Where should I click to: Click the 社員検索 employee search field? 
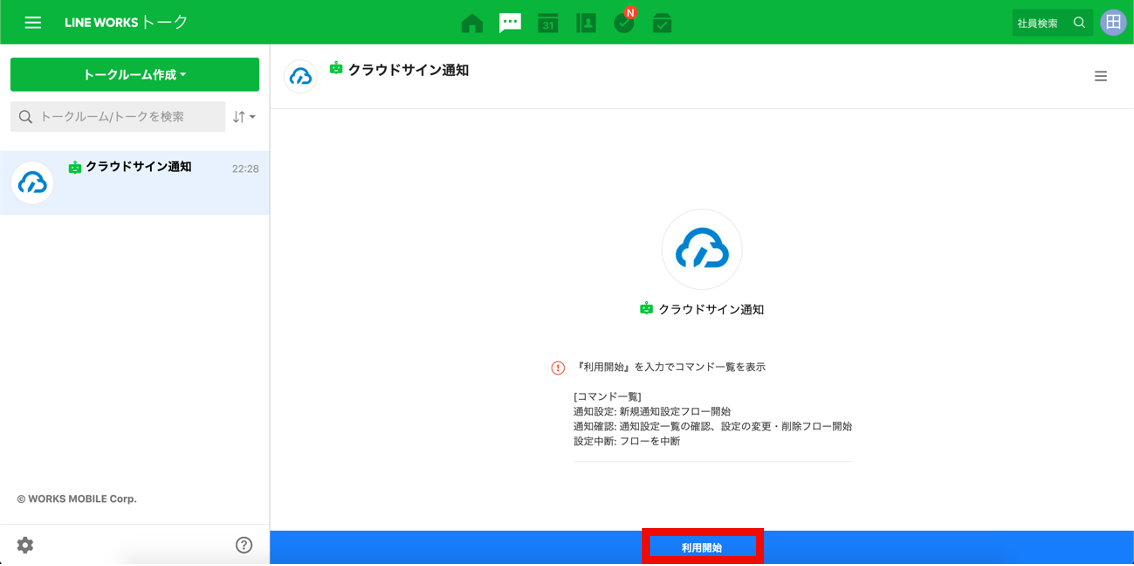(x=1052, y=23)
